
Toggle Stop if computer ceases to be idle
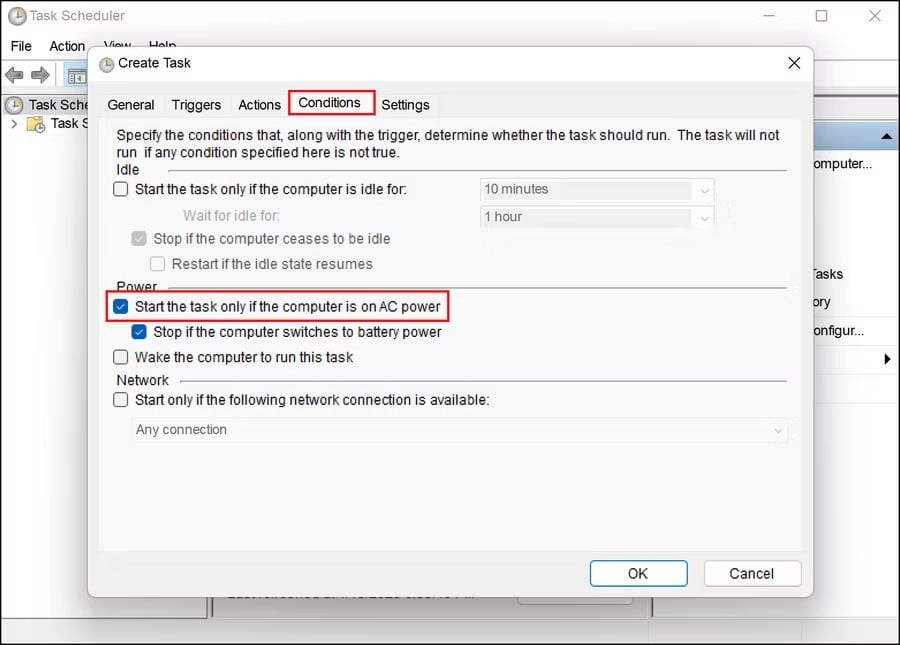139,238
